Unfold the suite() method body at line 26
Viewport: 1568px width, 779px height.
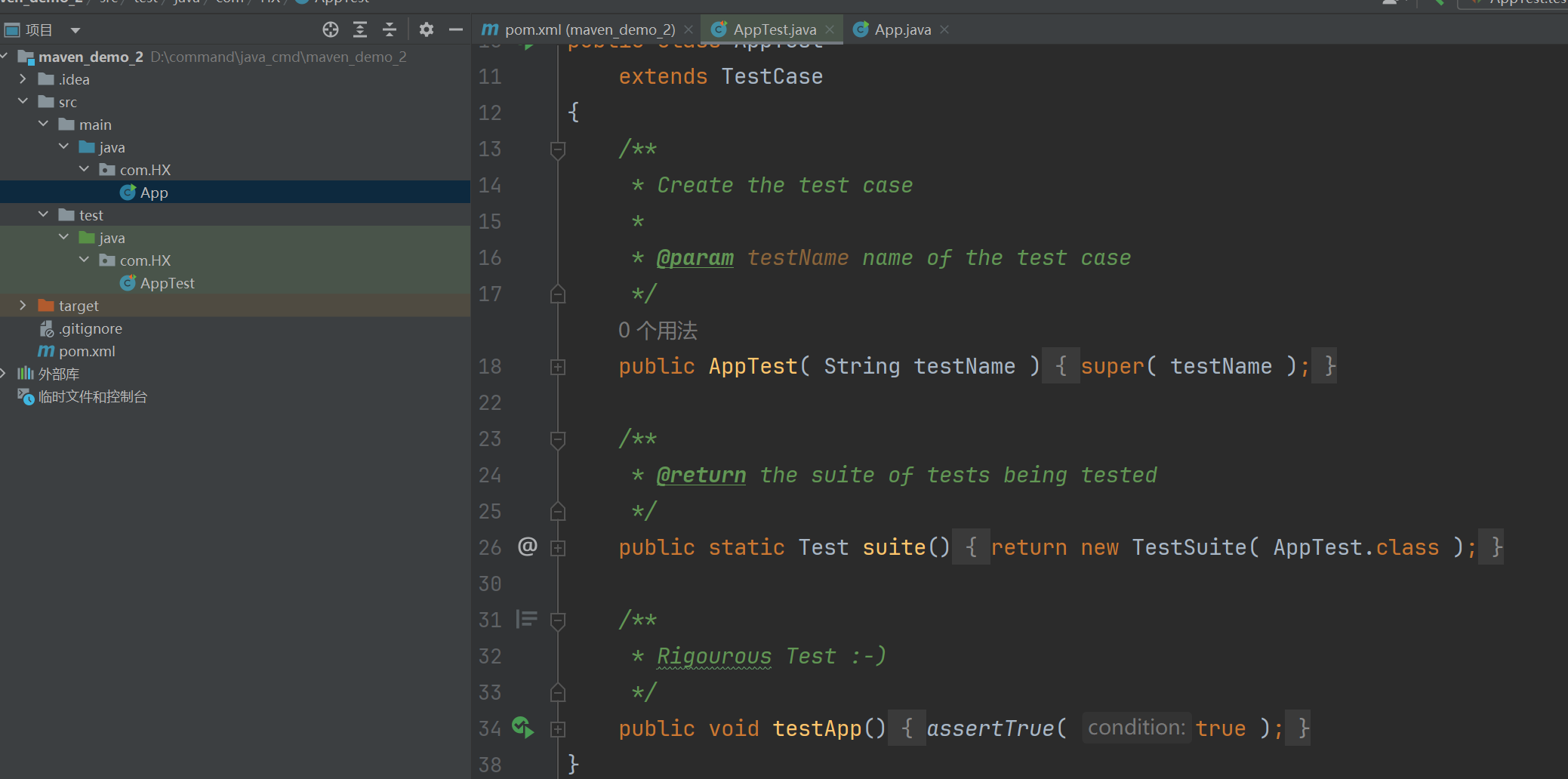[x=558, y=548]
